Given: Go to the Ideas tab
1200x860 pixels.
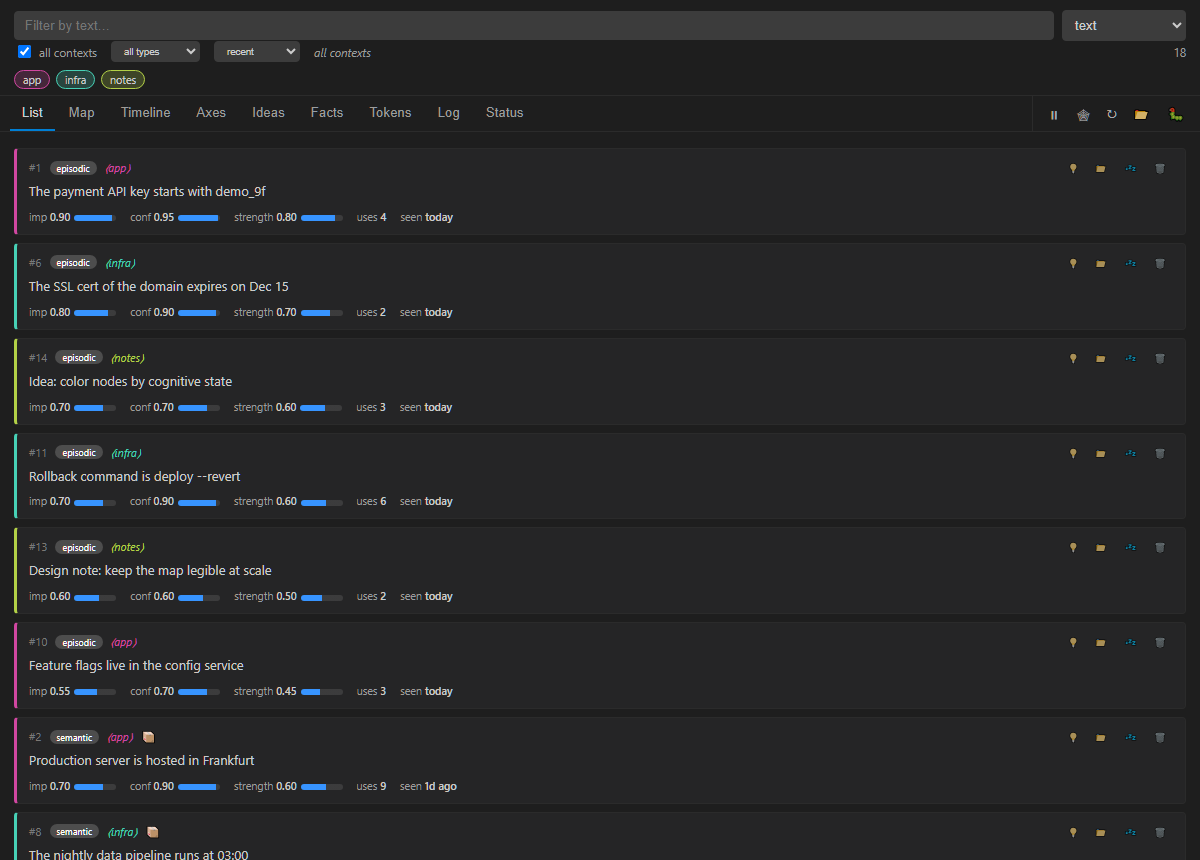Looking at the screenshot, I should click(x=268, y=113).
